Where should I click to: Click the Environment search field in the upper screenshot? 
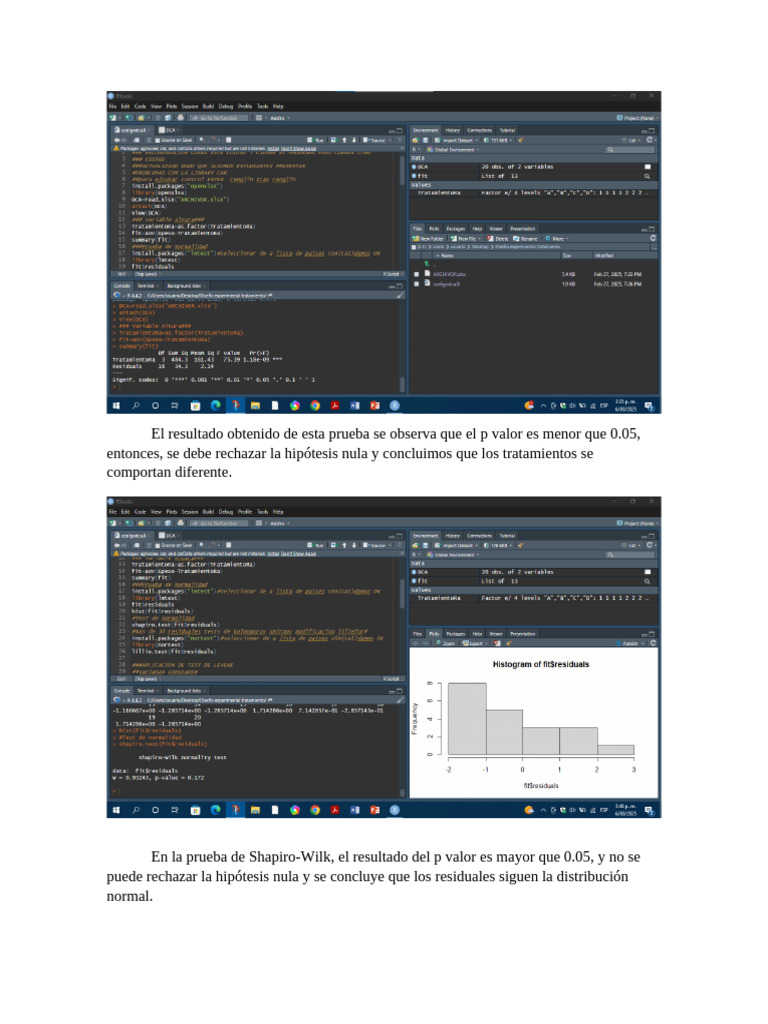pos(628,150)
